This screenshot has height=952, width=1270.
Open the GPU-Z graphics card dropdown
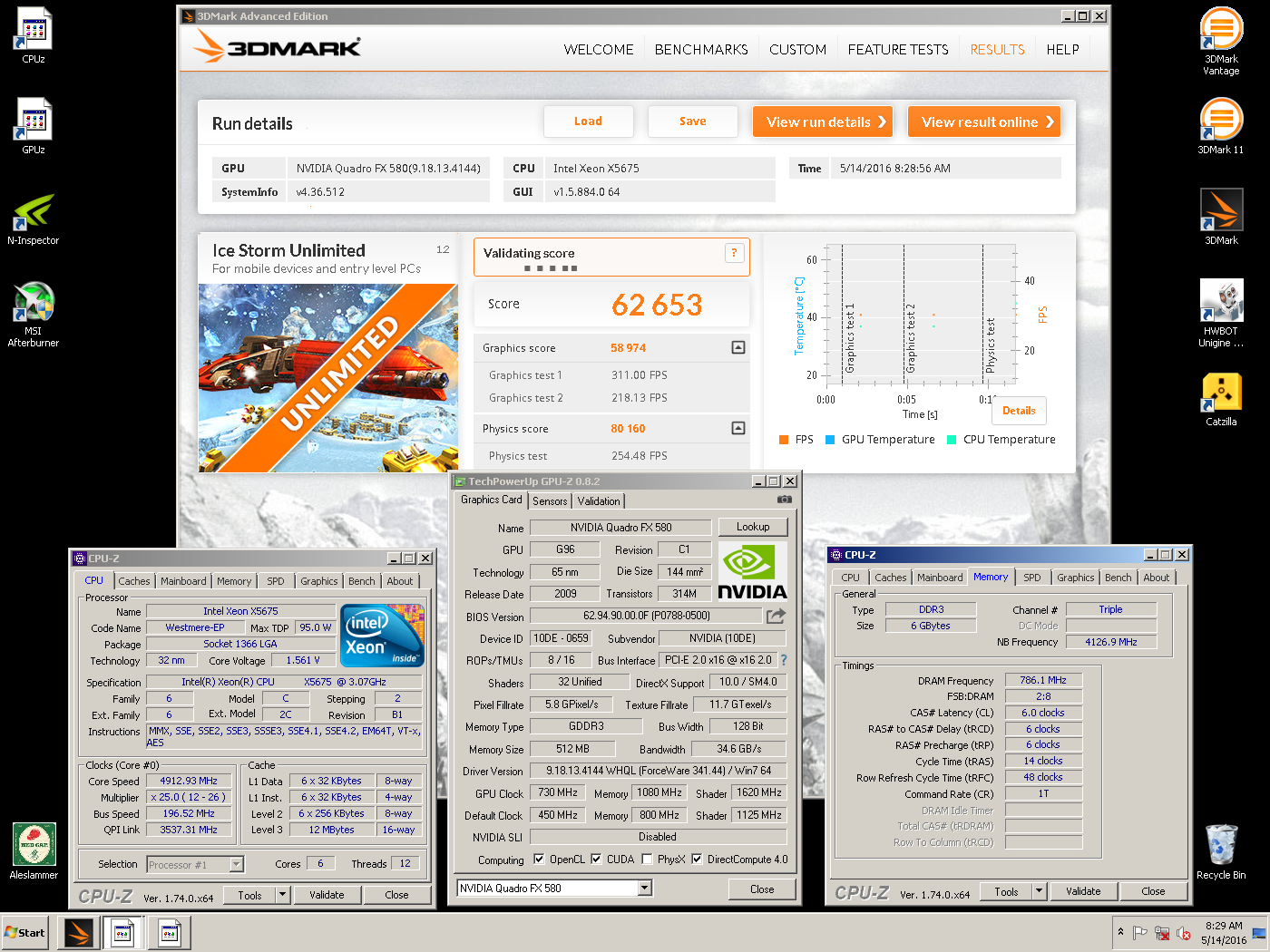click(x=645, y=888)
